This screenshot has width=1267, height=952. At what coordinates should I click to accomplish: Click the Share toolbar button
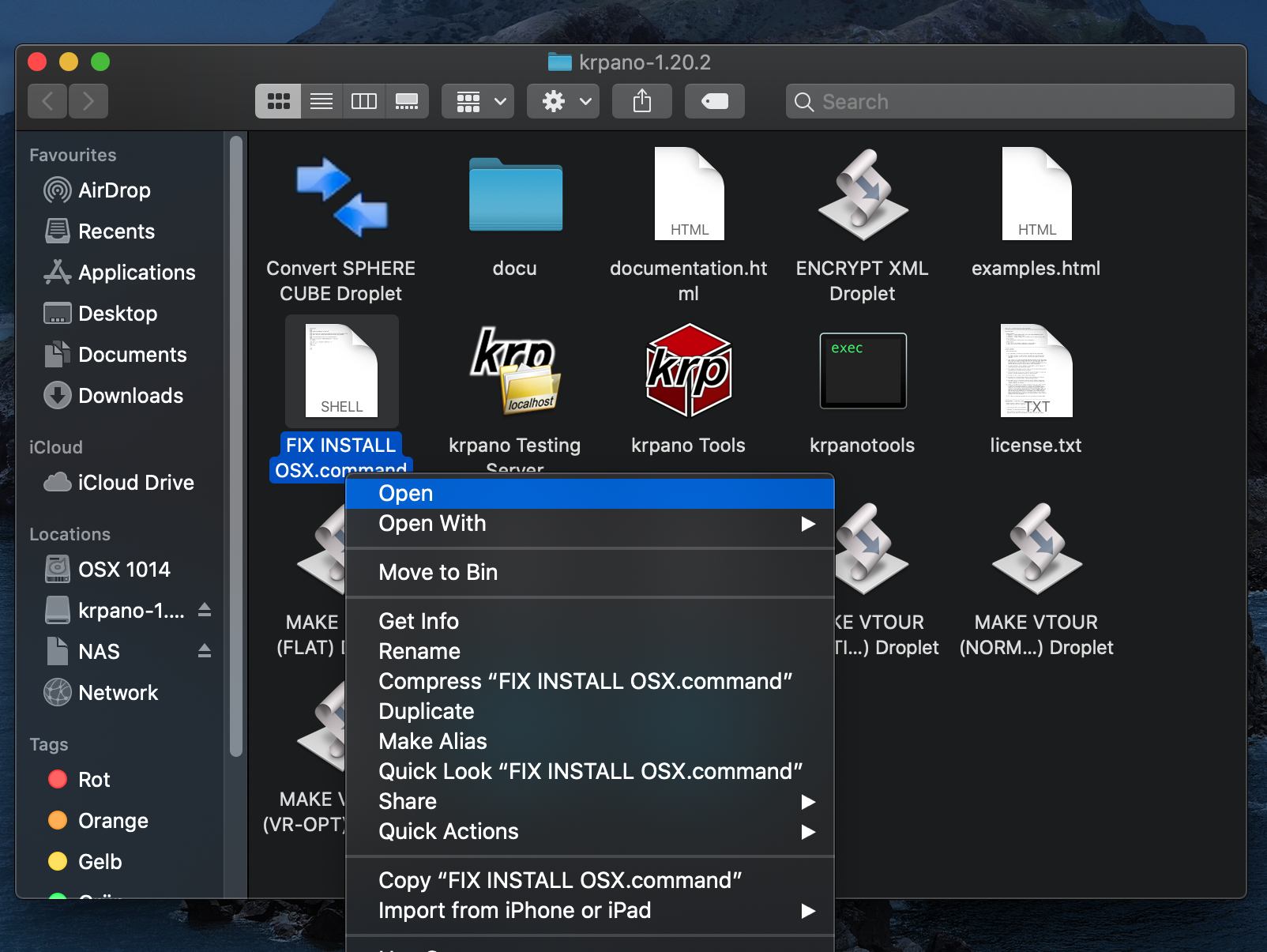pyautogui.click(x=641, y=101)
